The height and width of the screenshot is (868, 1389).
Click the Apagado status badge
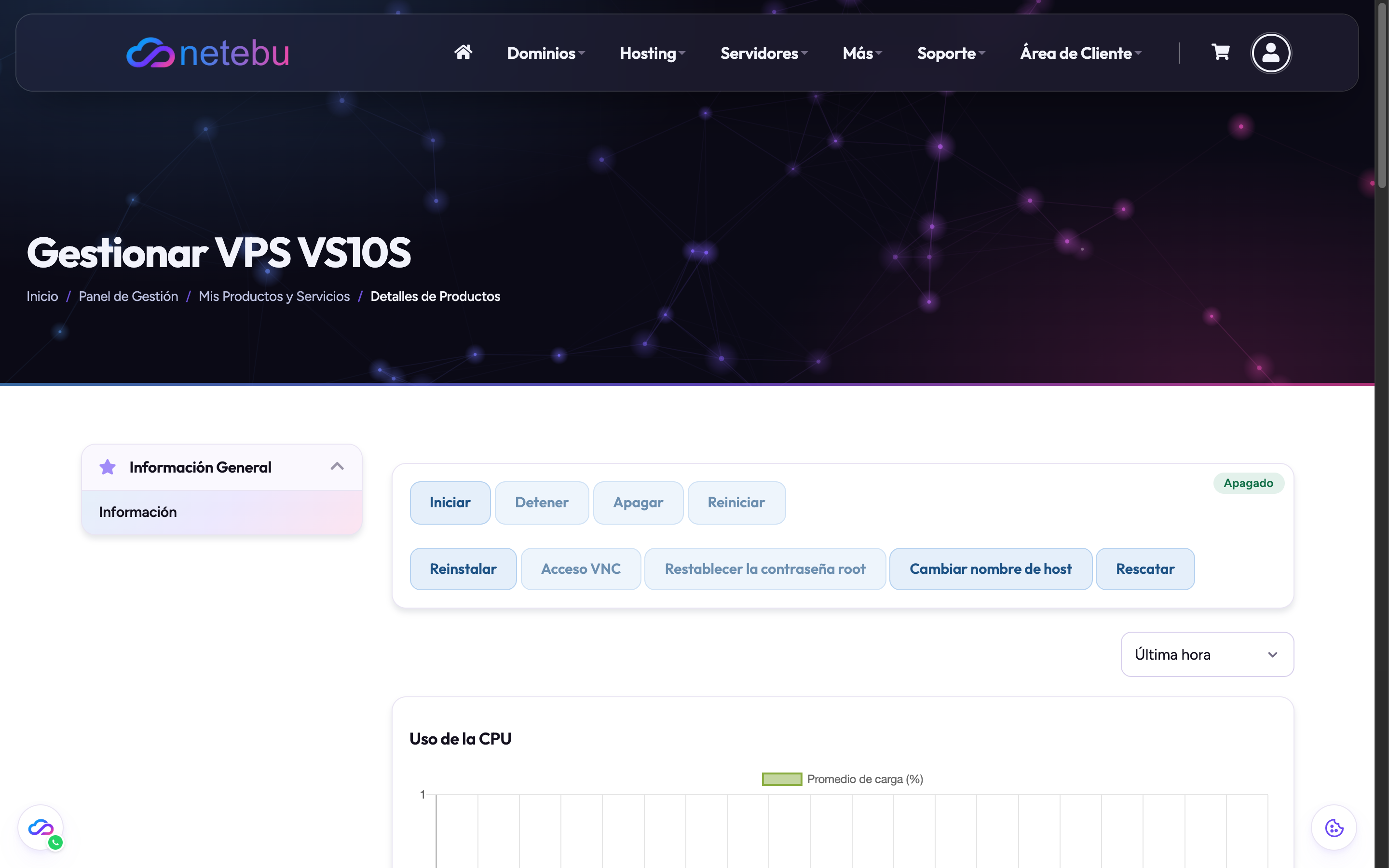[1248, 483]
